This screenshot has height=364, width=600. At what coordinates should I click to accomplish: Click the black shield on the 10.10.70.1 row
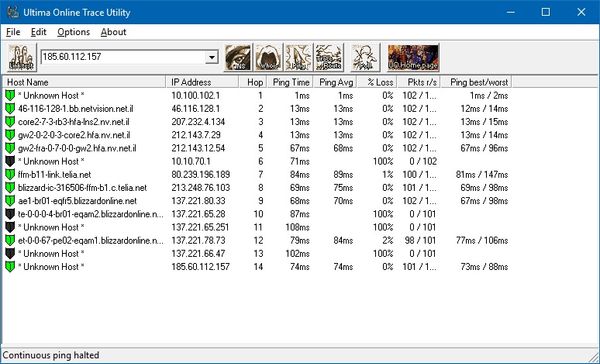[10, 162]
